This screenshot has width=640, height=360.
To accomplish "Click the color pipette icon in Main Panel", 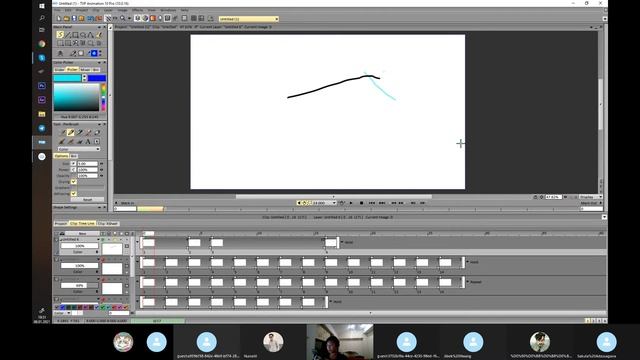I will (73, 53).
